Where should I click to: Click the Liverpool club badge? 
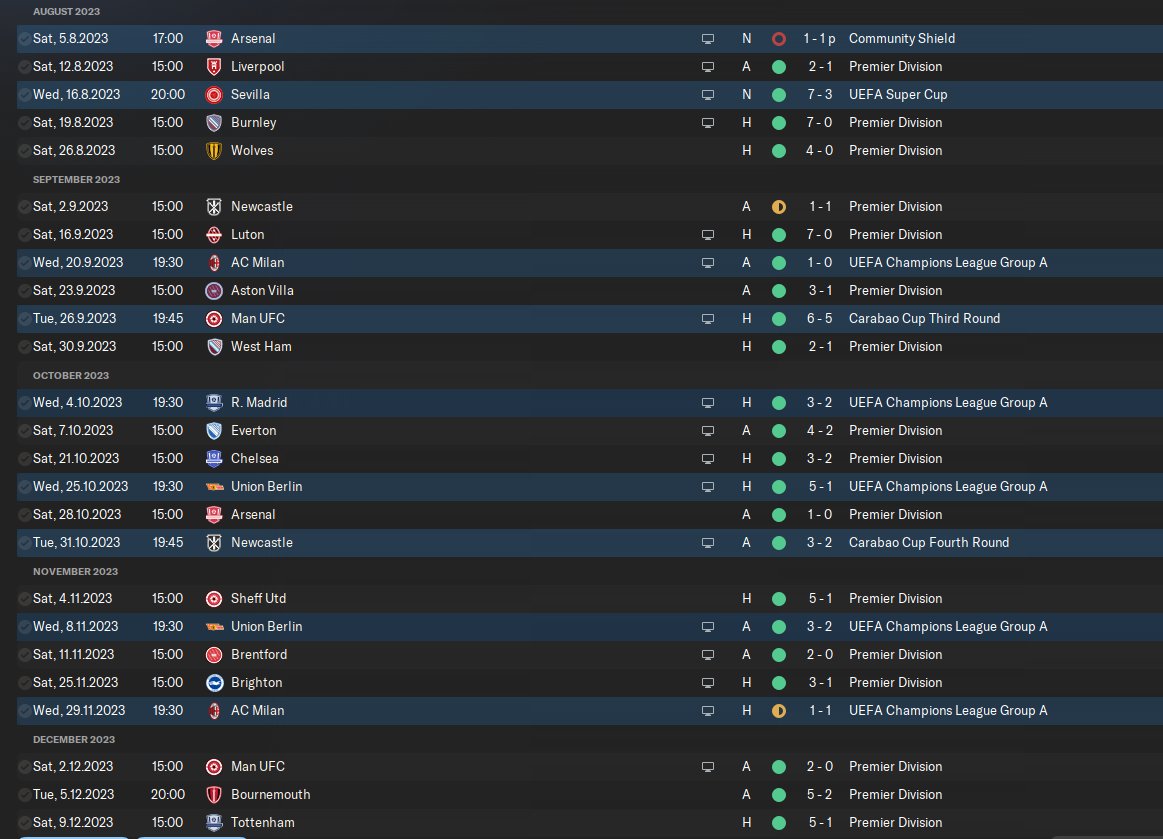(x=213, y=67)
